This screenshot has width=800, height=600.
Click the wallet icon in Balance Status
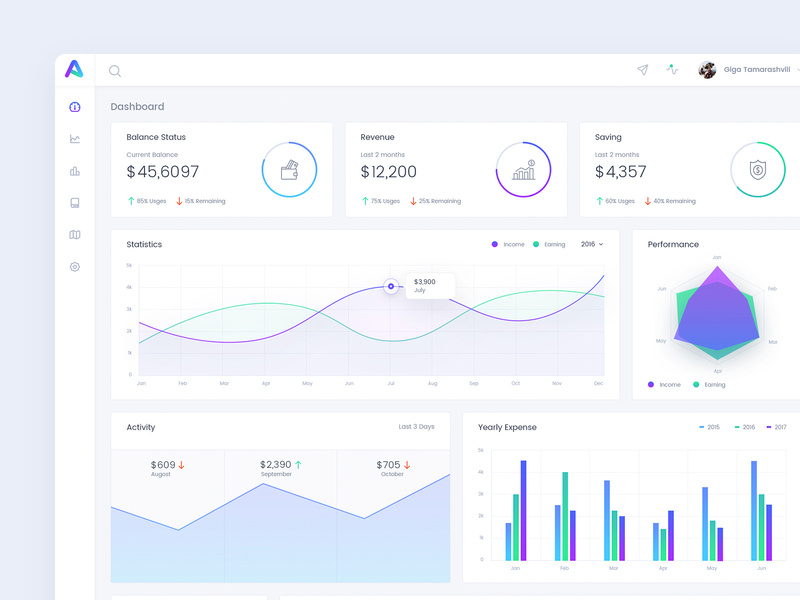click(x=289, y=170)
